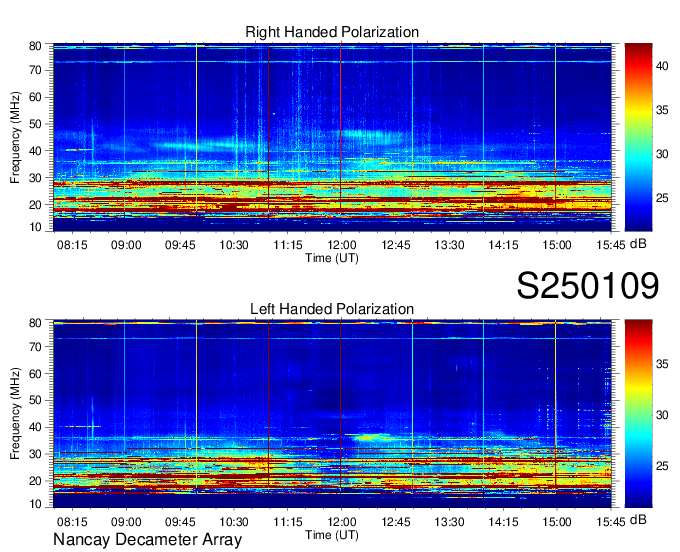Image resolution: width=680 pixels, height=552 pixels.
Task: Click Time (UT) label under Right Handed plot
Action: pyautogui.click(x=332, y=258)
